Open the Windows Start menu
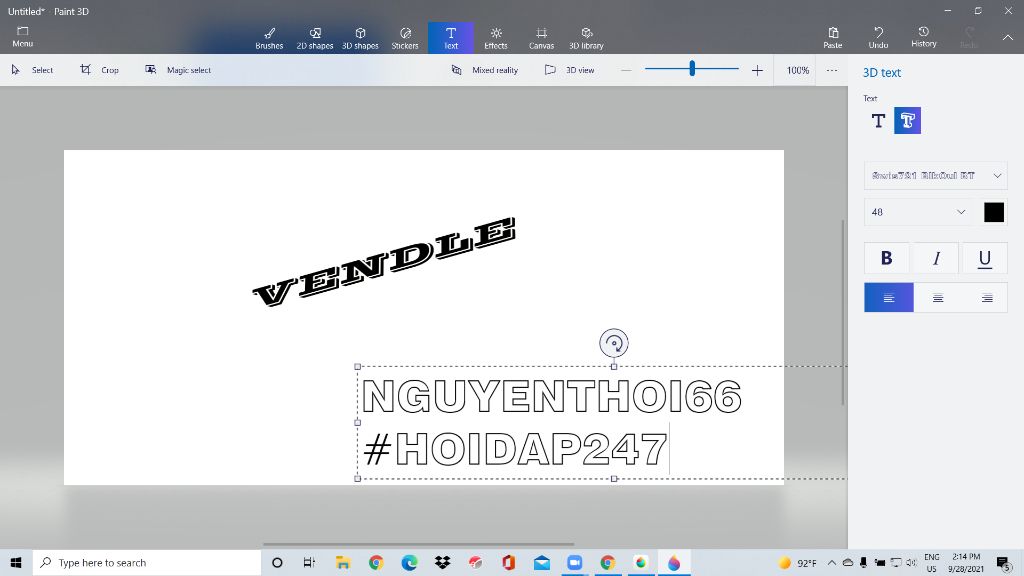The width and height of the screenshot is (1024, 576). [x=16, y=562]
